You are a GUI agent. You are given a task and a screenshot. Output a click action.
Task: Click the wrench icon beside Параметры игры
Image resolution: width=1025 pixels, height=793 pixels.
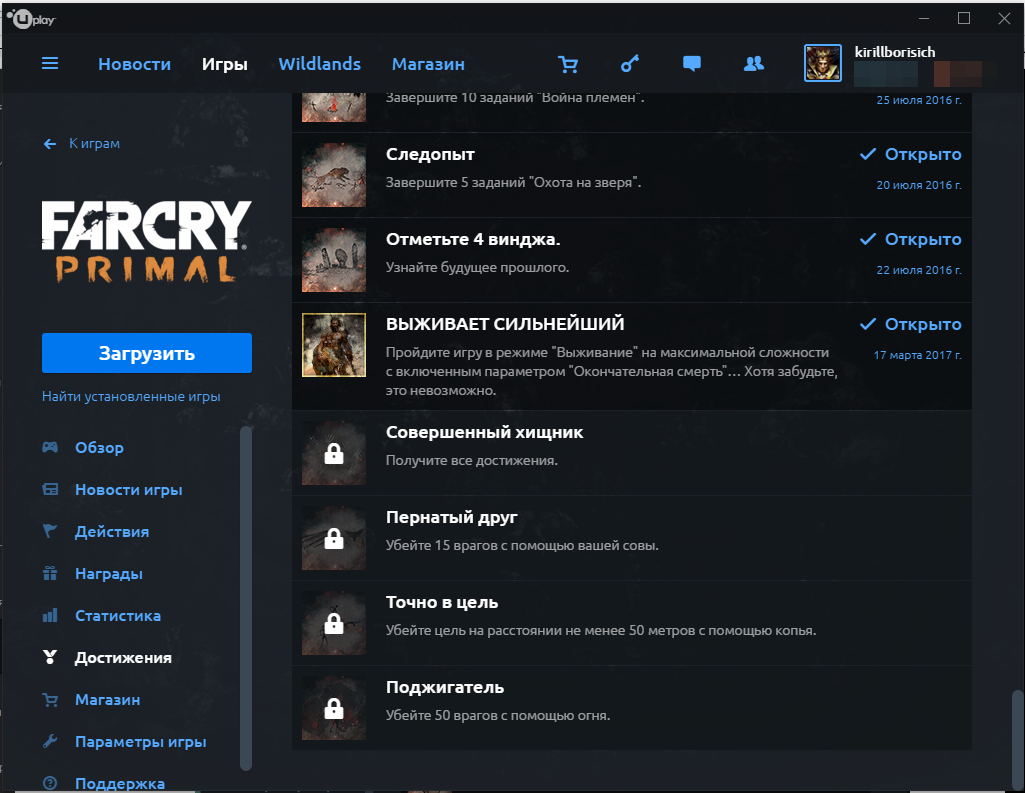point(50,741)
